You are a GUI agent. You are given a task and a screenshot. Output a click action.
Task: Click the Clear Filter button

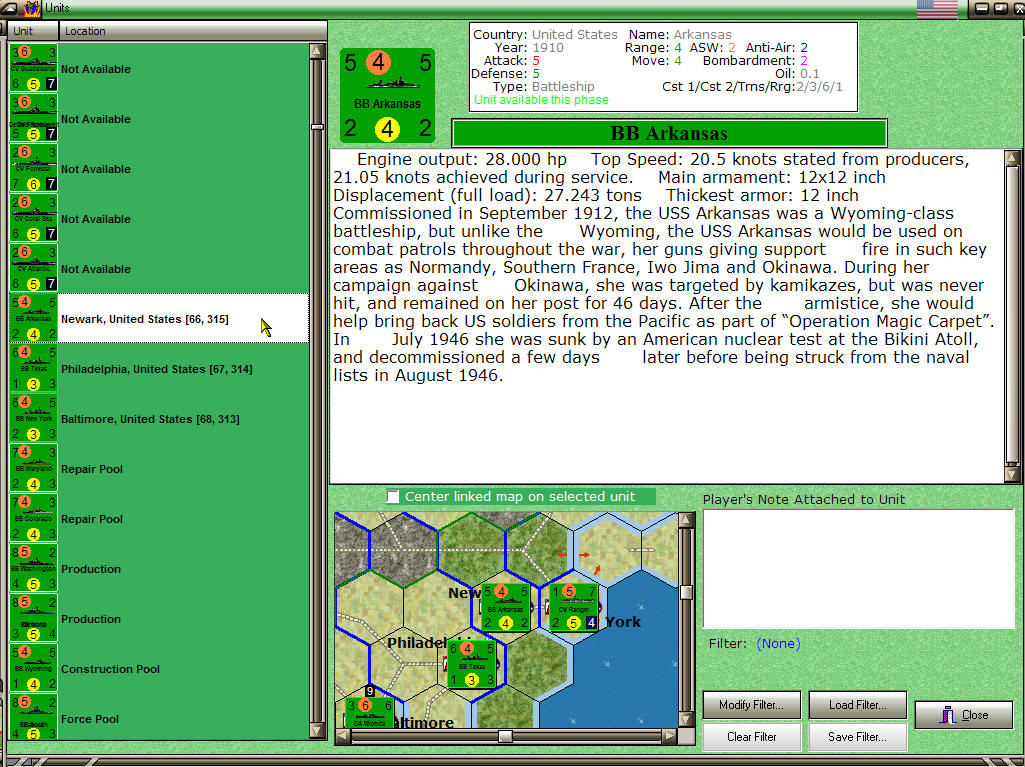[752, 737]
